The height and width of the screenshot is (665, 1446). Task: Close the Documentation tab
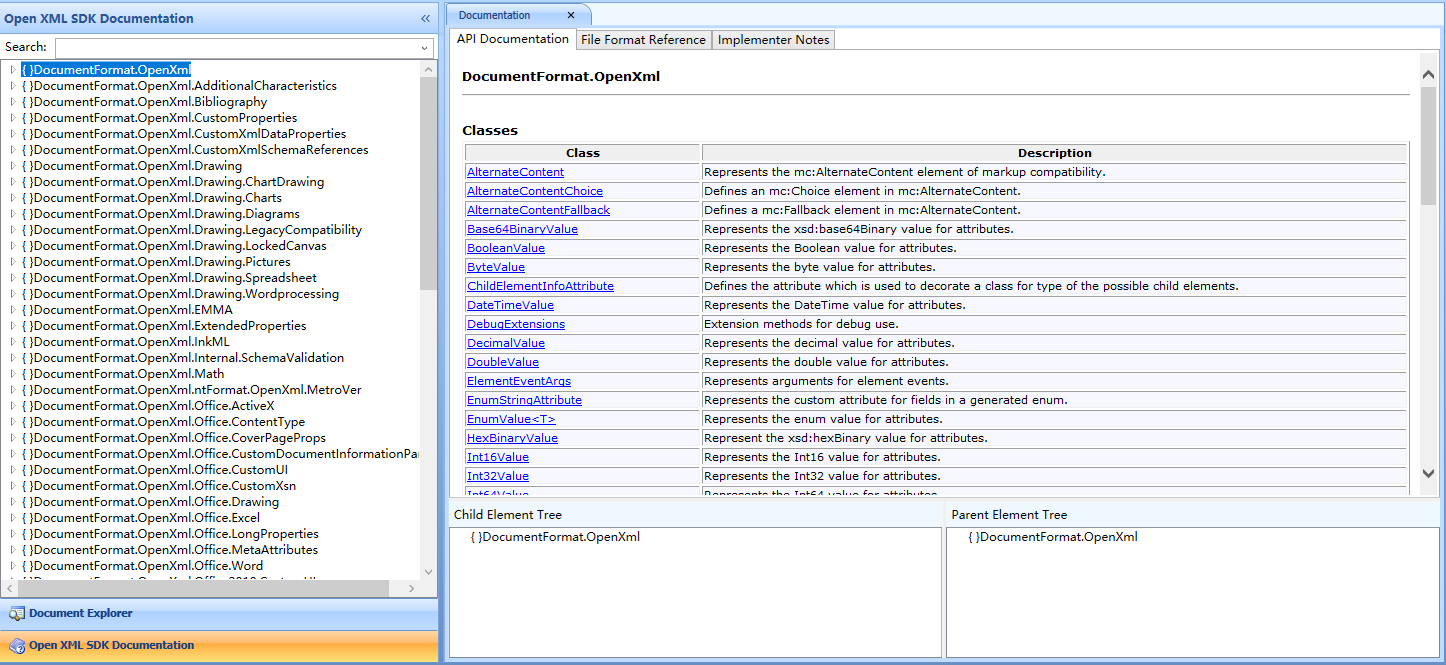571,15
